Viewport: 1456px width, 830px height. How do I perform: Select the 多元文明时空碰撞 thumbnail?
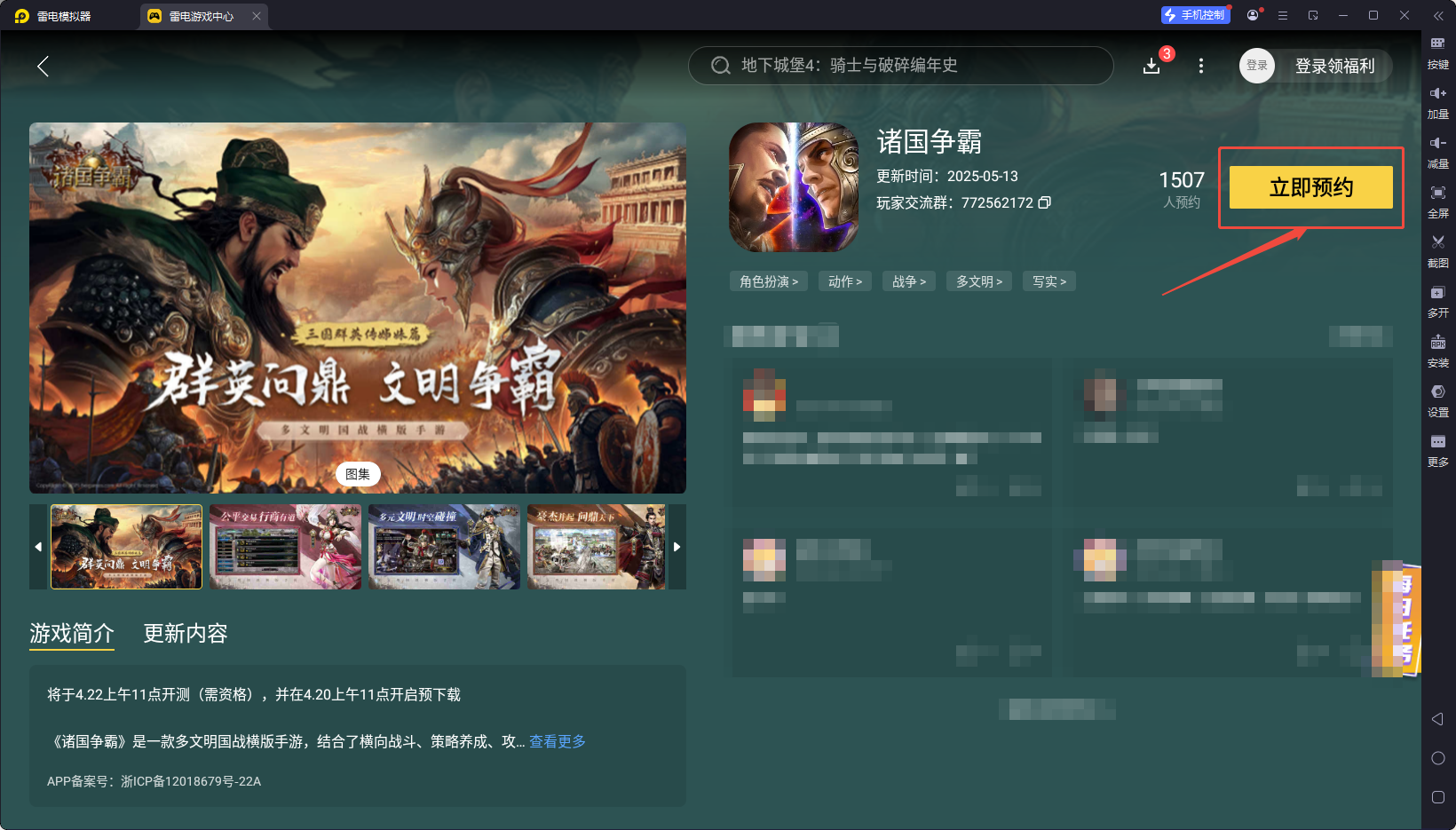pyautogui.click(x=444, y=547)
